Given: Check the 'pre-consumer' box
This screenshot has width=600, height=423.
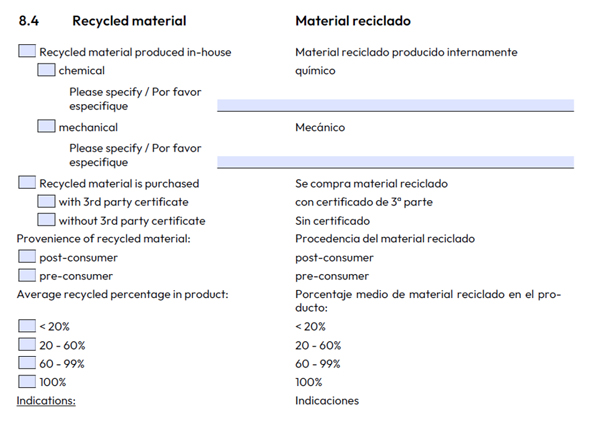Looking at the screenshot, I should (x=27, y=275).
